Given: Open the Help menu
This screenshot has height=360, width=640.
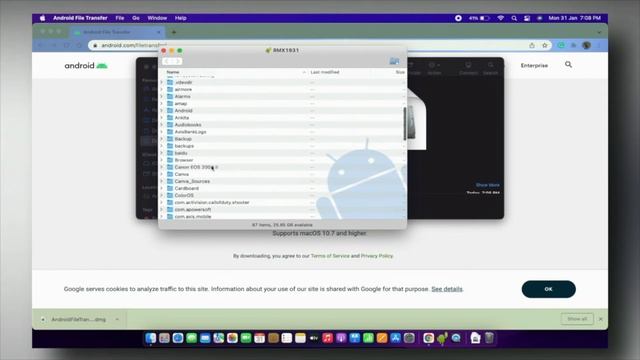Looking at the screenshot, I should pos(180,18).
